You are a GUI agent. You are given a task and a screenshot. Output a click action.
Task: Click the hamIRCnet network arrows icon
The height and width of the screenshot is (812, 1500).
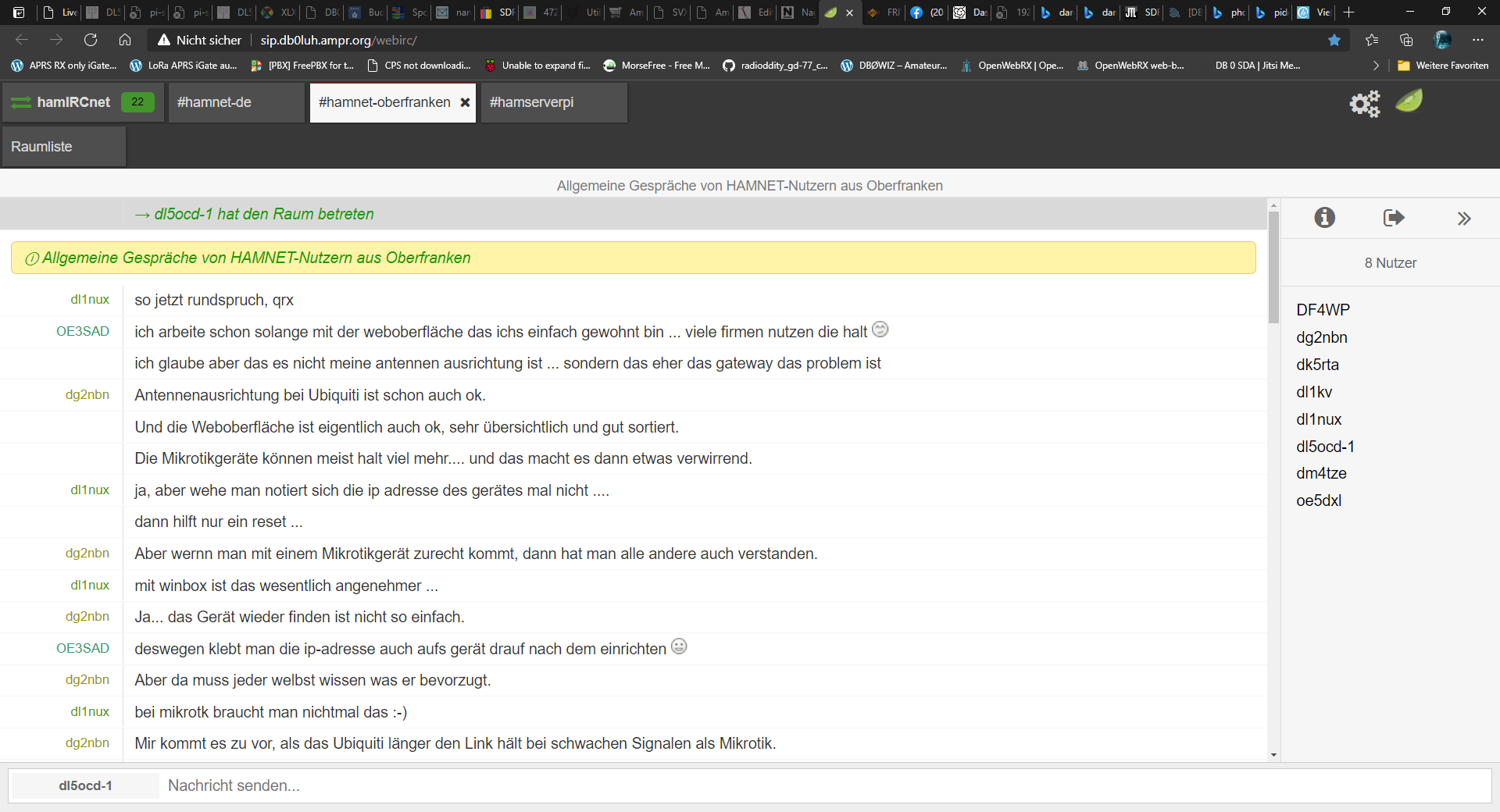point(21,102)
